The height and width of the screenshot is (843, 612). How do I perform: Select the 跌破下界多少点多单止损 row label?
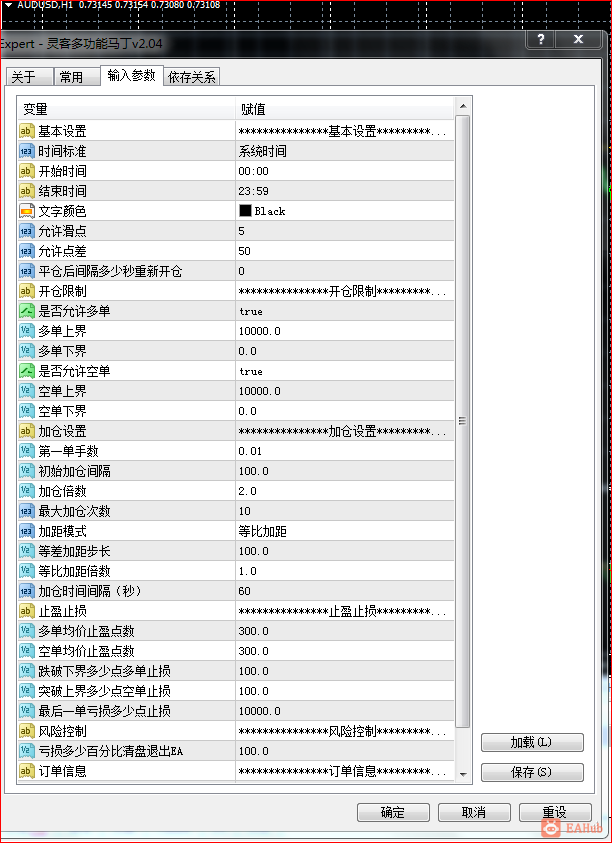click(104, 671)
